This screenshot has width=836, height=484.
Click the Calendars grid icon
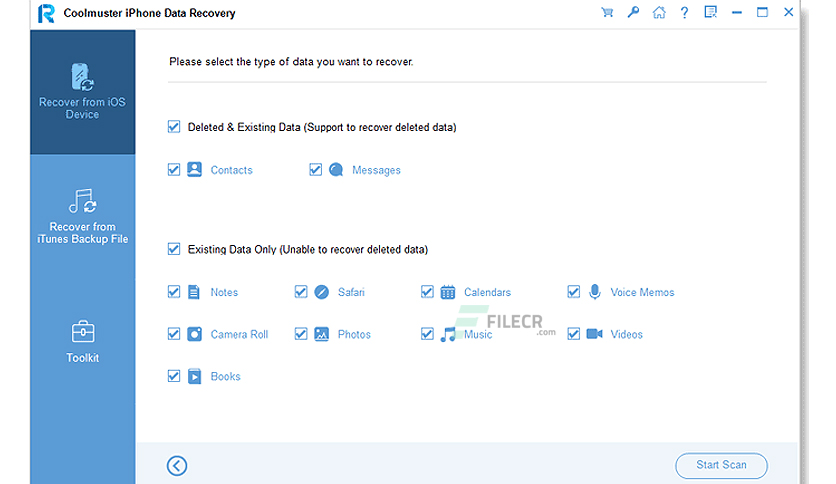(x=448, y=292)
